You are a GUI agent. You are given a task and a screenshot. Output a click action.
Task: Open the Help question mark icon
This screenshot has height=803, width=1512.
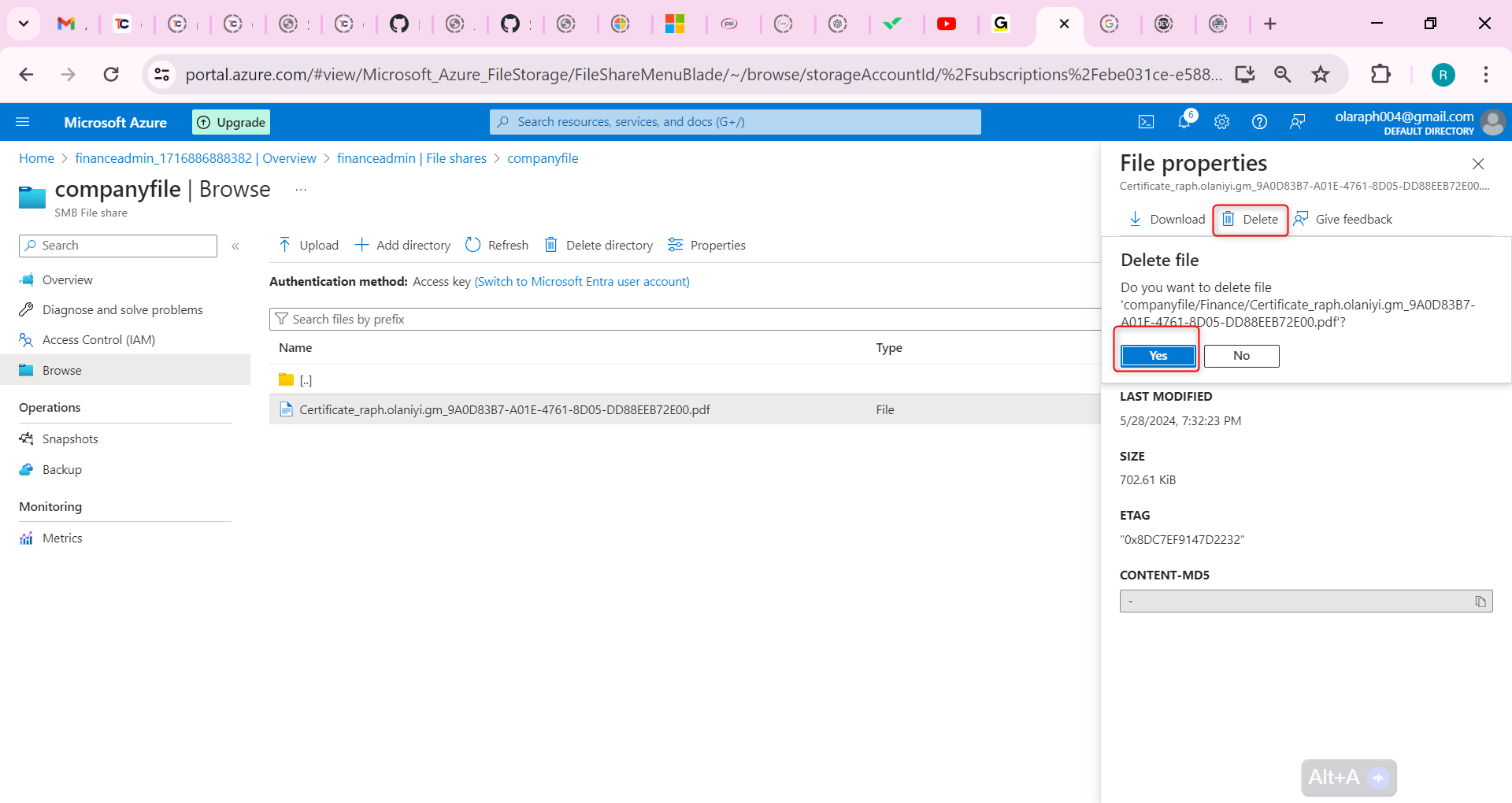coord(1259,122)
